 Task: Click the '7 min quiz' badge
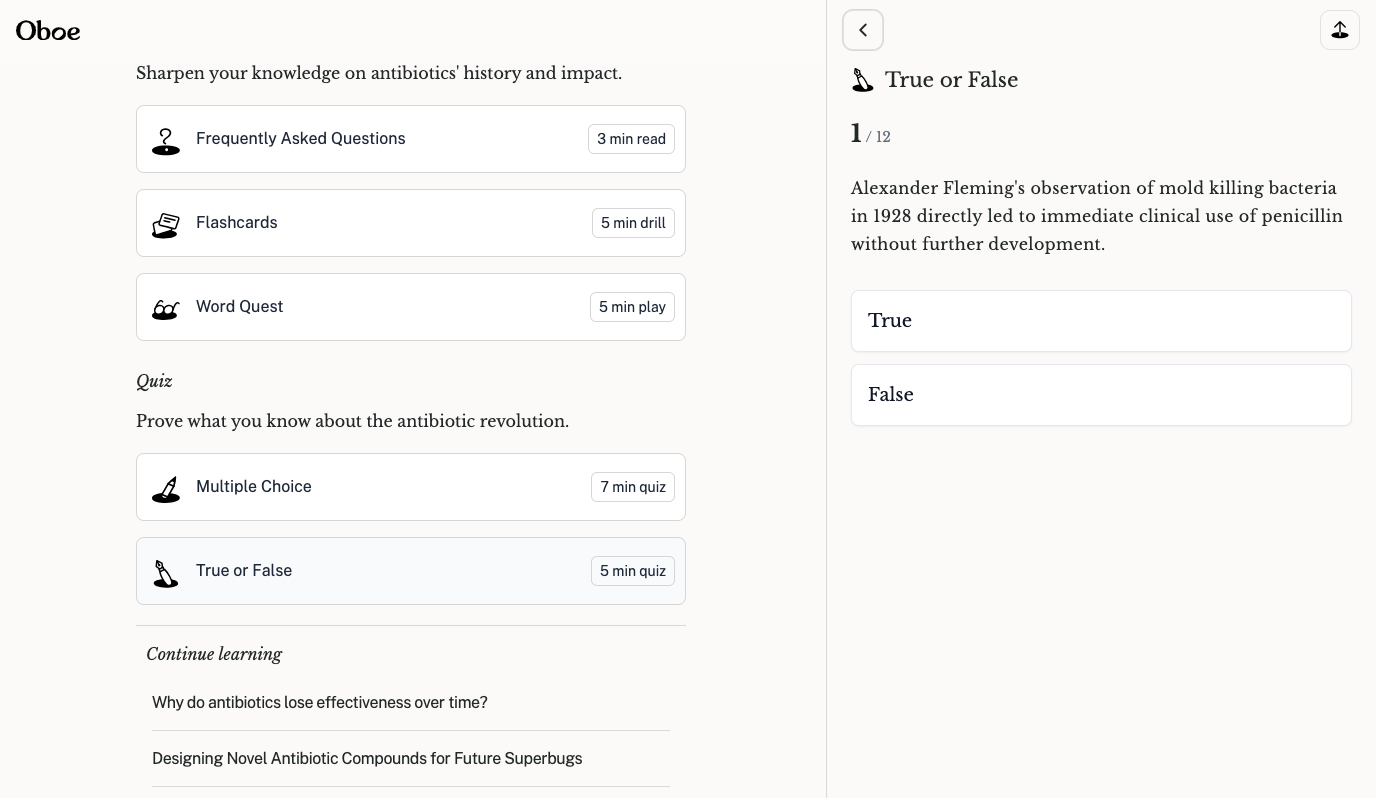pos(633,487)
